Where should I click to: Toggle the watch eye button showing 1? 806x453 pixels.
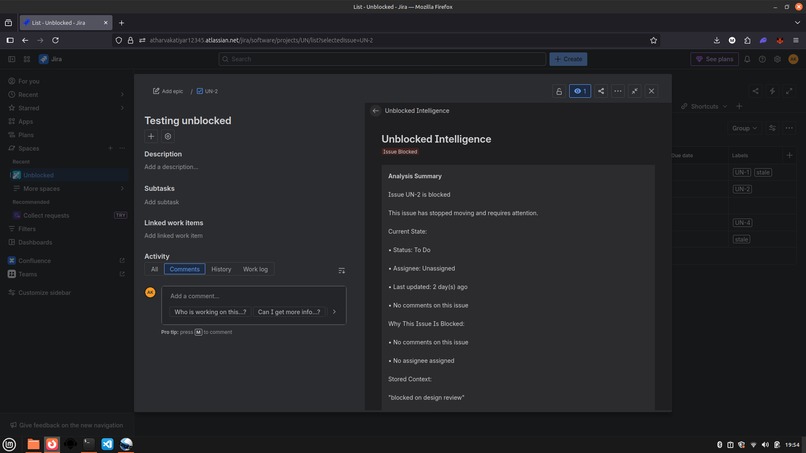[580, 91]
